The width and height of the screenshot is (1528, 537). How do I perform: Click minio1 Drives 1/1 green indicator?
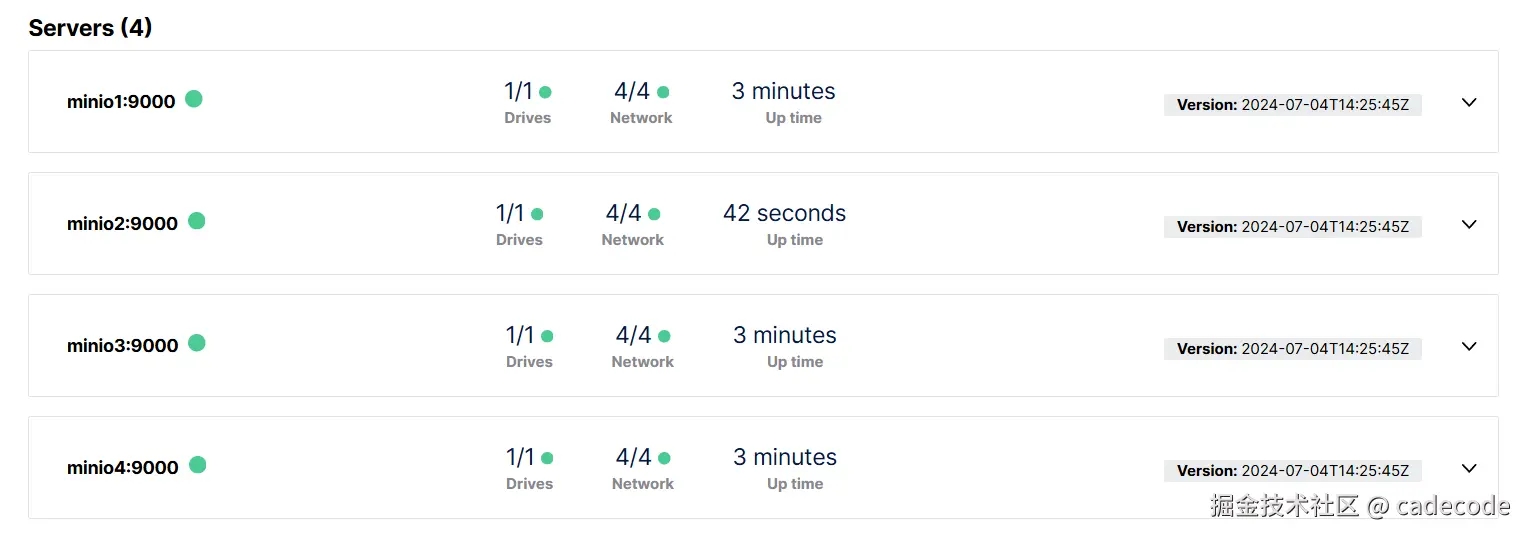(x=545, y=92)
